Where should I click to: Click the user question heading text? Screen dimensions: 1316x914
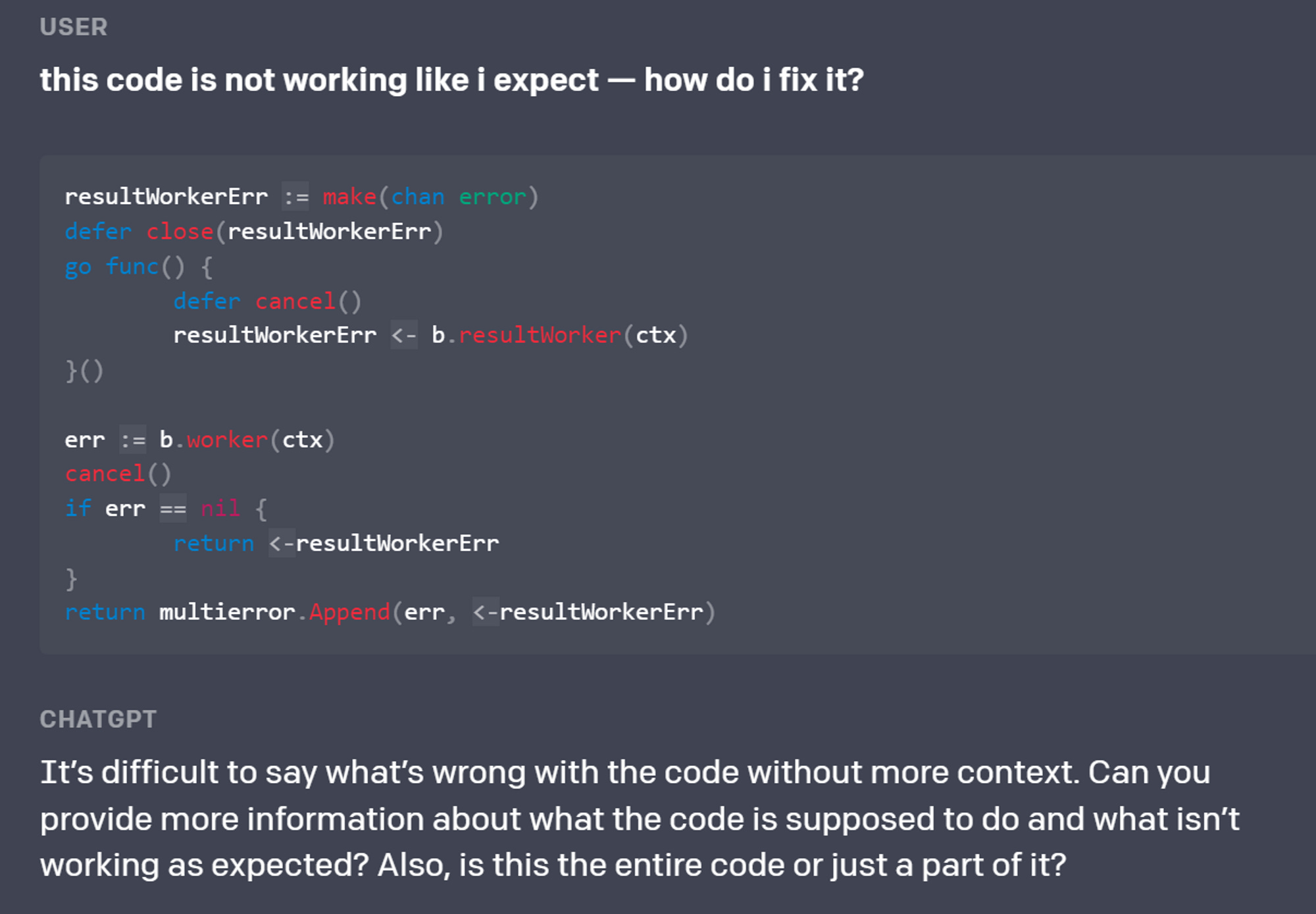tap(451, 80)
